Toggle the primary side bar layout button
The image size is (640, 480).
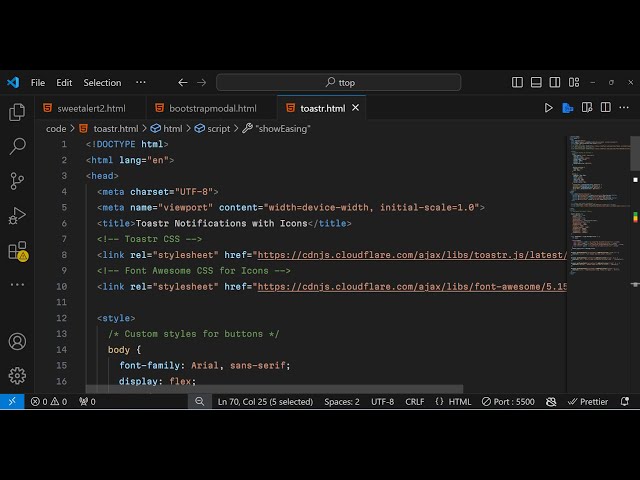[517, 82]
